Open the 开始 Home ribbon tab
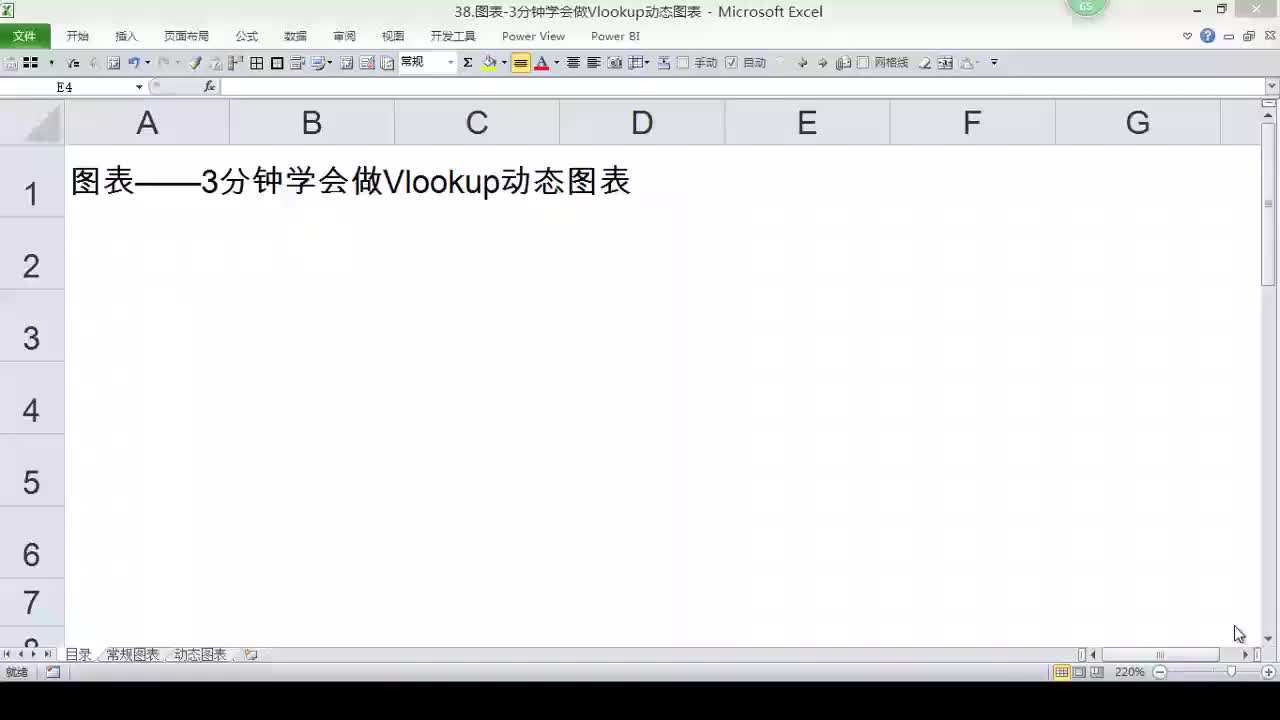The image size is (1280, 720). click(77, 36)
